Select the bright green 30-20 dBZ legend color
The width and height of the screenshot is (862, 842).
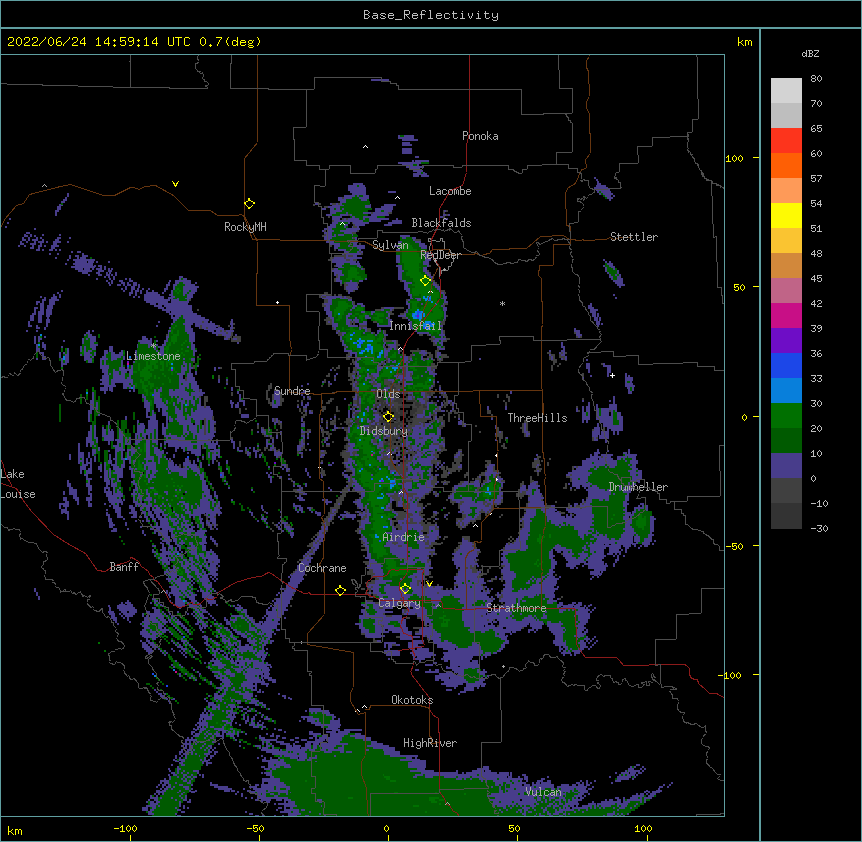[x=786, y=416]
